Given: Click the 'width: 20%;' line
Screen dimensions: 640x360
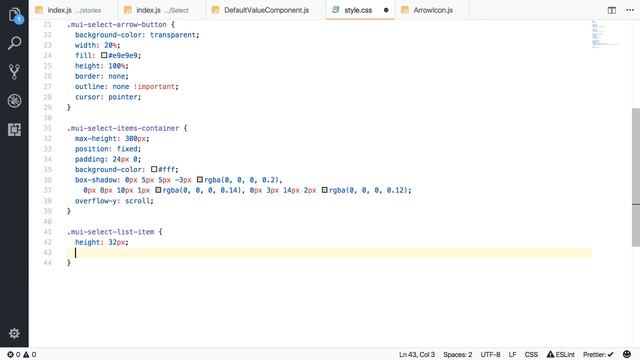Looking at the screenshot, I should point(98,45).
